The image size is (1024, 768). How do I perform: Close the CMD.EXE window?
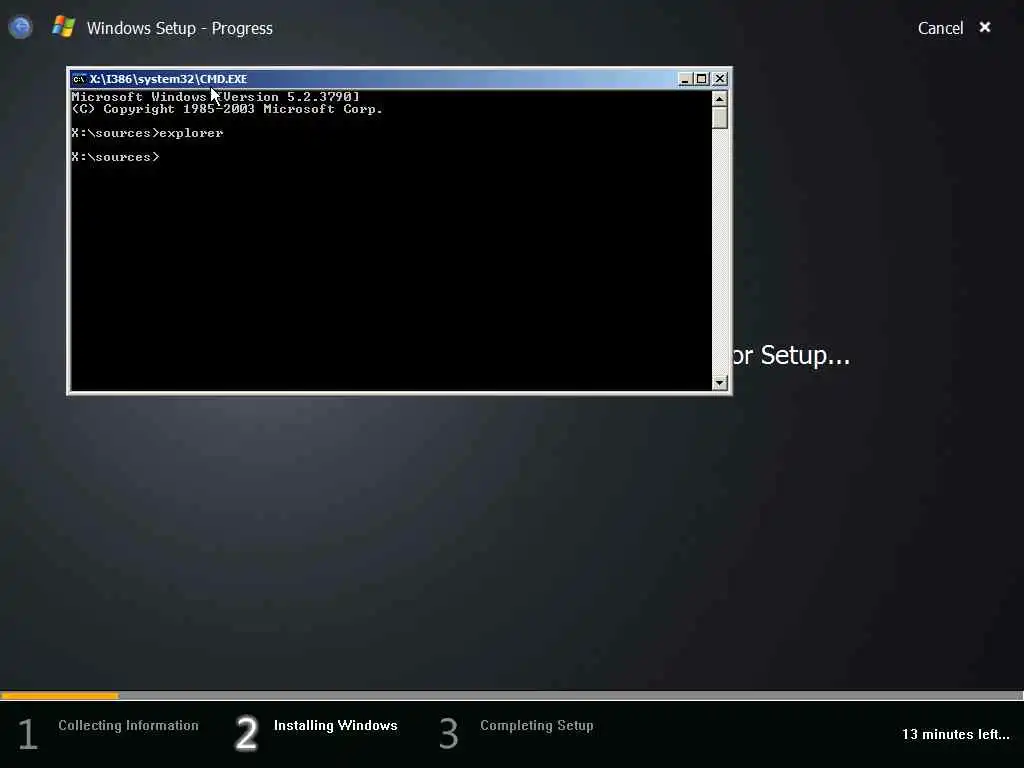click(x=720, y=79)
